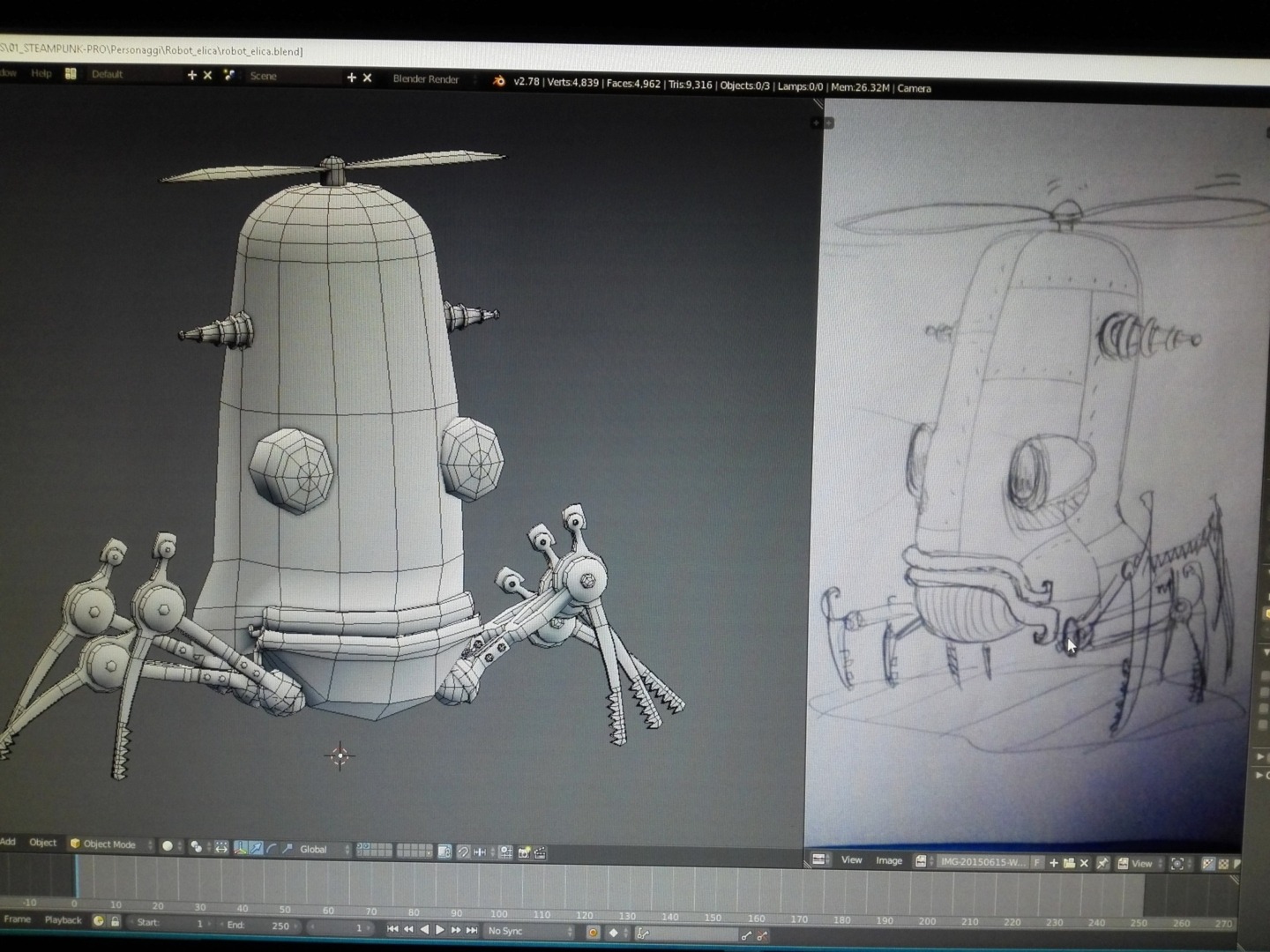The width and height of the screenshot is (1270, 952).
Task: Open the scene browser icon
Action: tap(229, 76)
